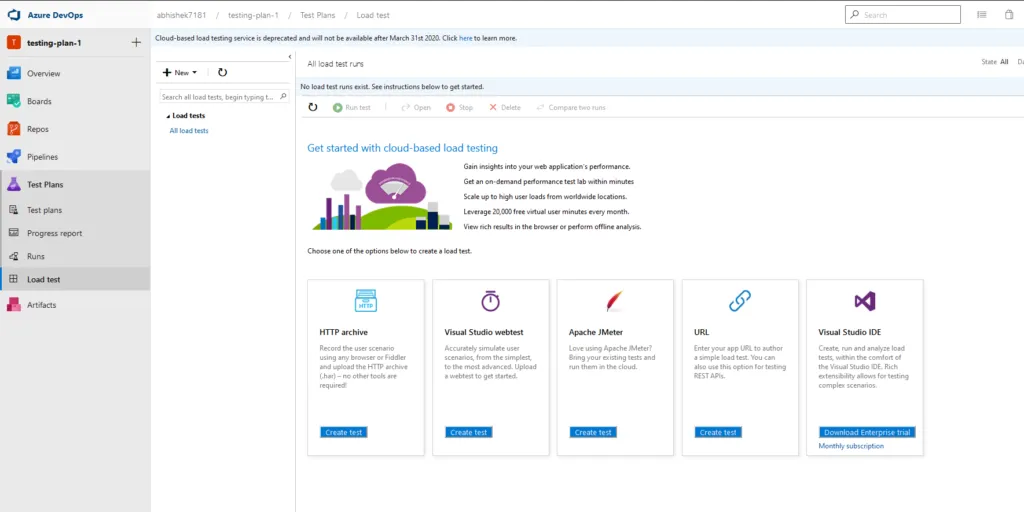Click the plus icon beside testing-plan-1
The width and height of the screenshot is (1024, 512).
[136, 42]
